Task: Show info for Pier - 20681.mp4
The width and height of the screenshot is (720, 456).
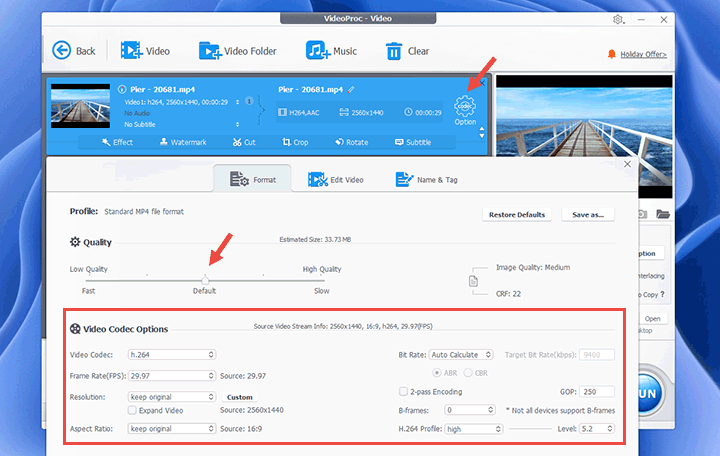Action: [x=122, y=89]
